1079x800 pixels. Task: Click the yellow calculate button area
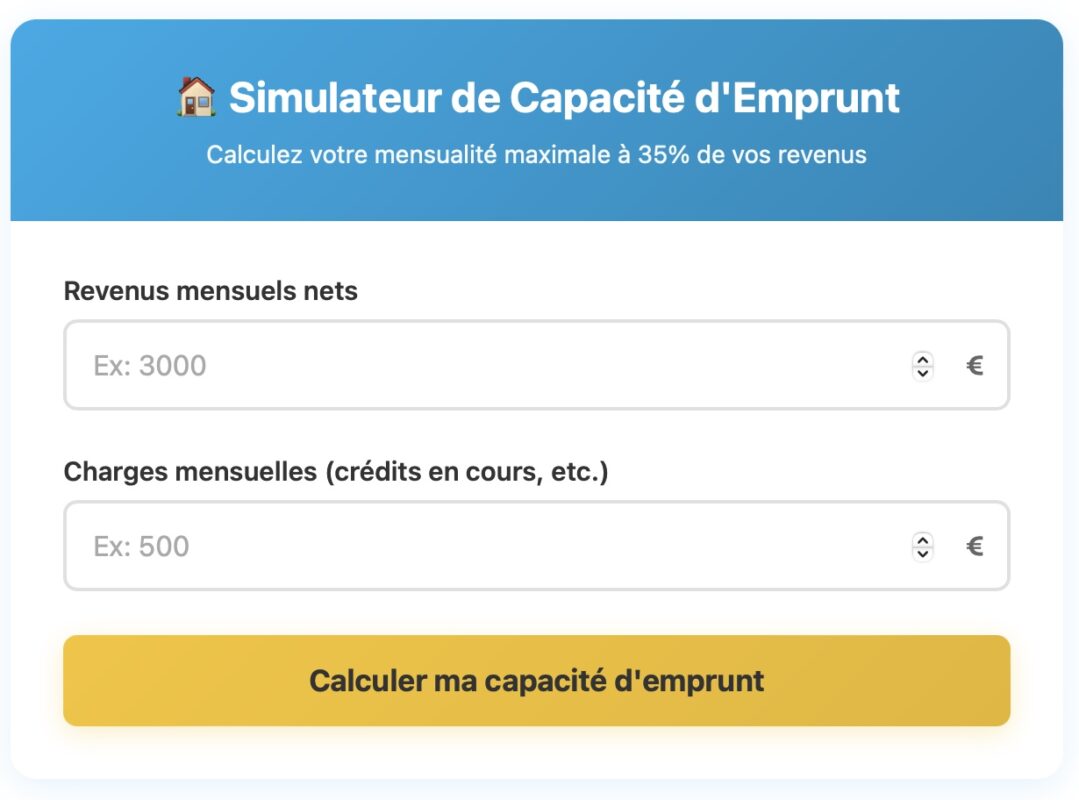(539, 680)
